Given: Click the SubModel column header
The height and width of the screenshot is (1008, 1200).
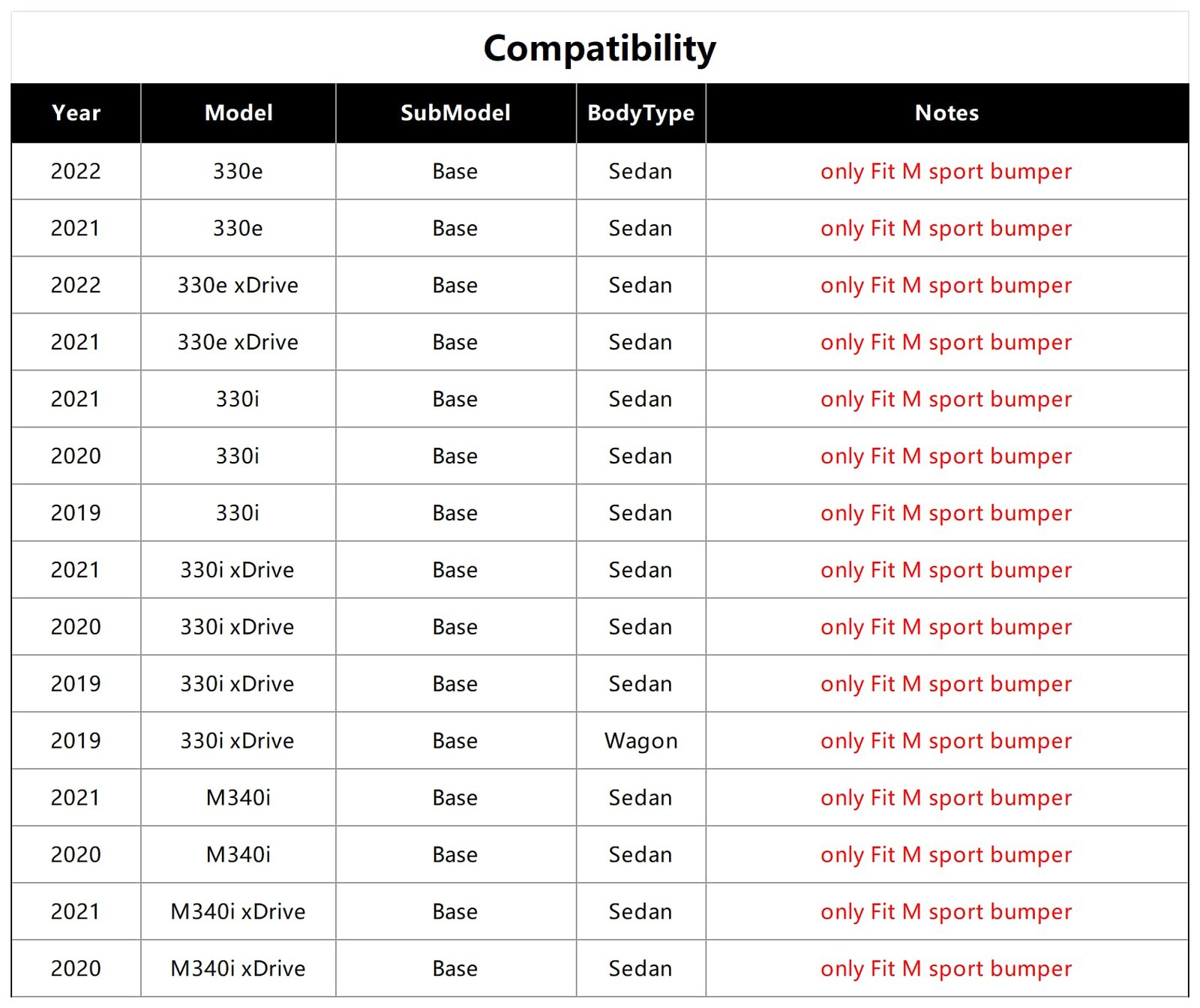Looking at the screenshot, I should click(455, 113).
